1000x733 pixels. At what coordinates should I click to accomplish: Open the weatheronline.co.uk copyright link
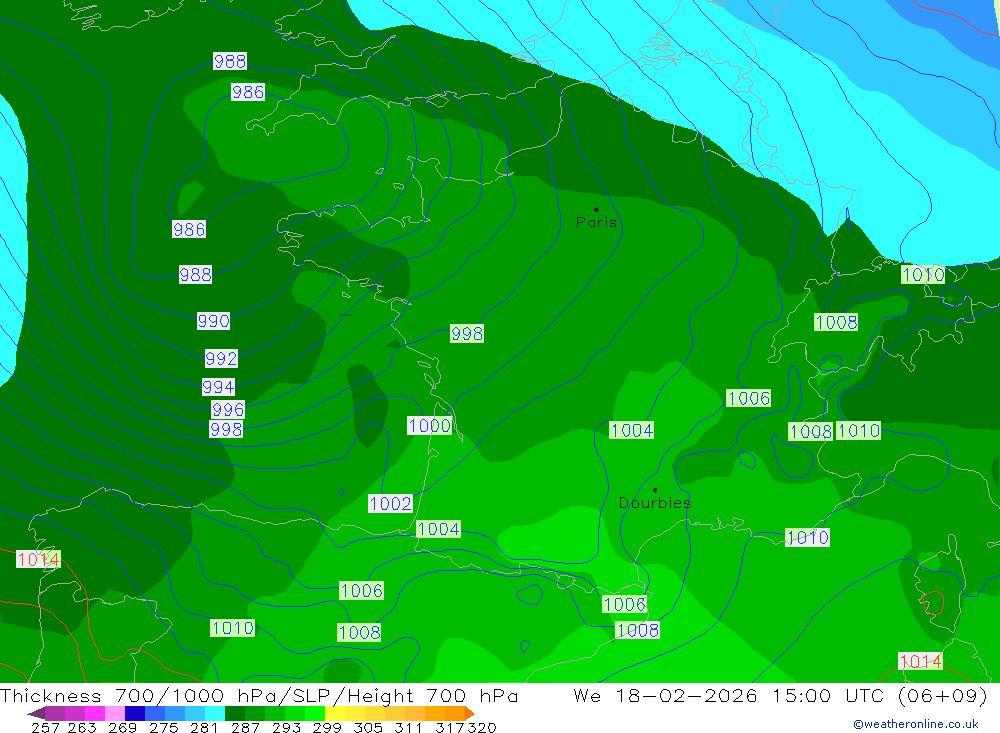915,724
